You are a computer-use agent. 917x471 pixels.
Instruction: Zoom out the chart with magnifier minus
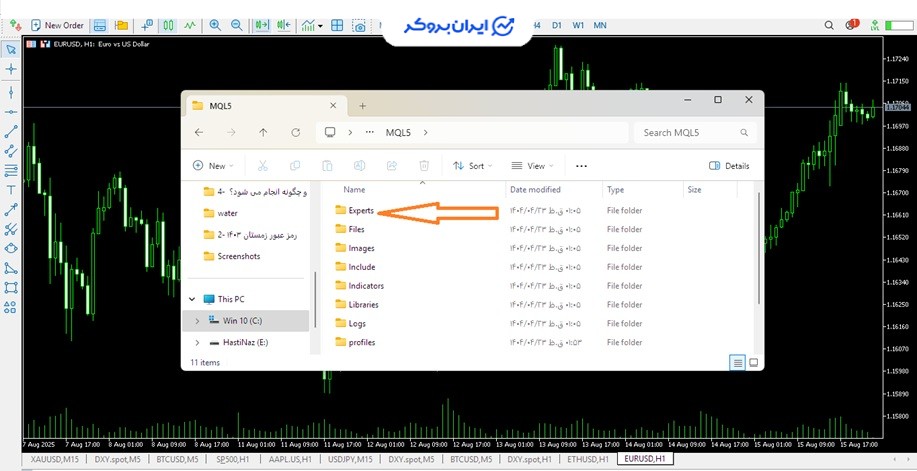pyautogui.click(x=236, y=25)
